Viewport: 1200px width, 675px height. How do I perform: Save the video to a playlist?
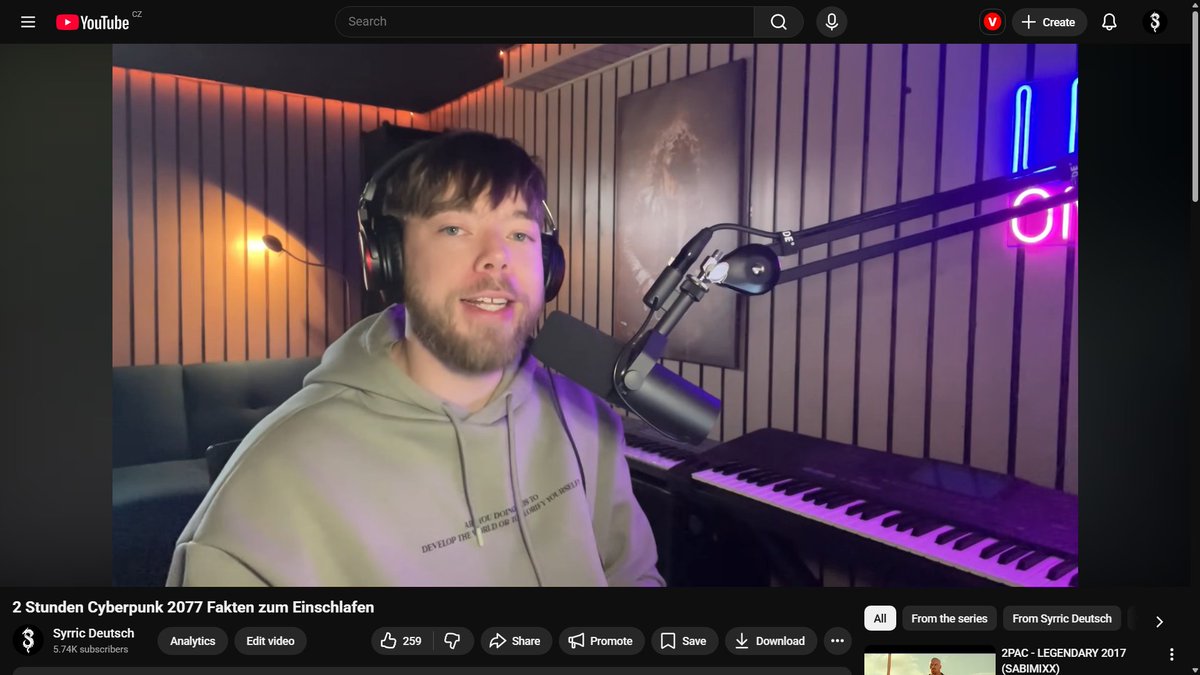click(x=684, y=641)
